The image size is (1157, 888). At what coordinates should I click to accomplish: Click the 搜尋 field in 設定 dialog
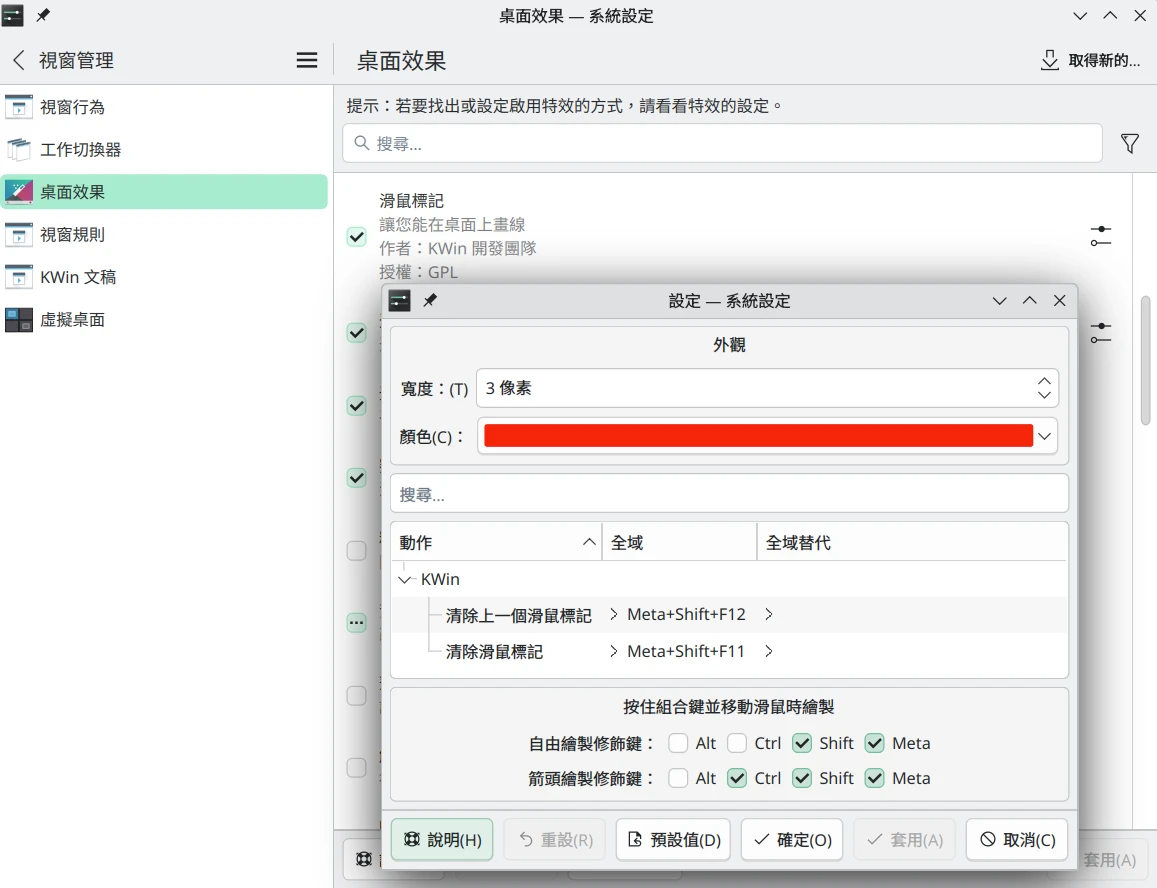[x=728, y=494]
